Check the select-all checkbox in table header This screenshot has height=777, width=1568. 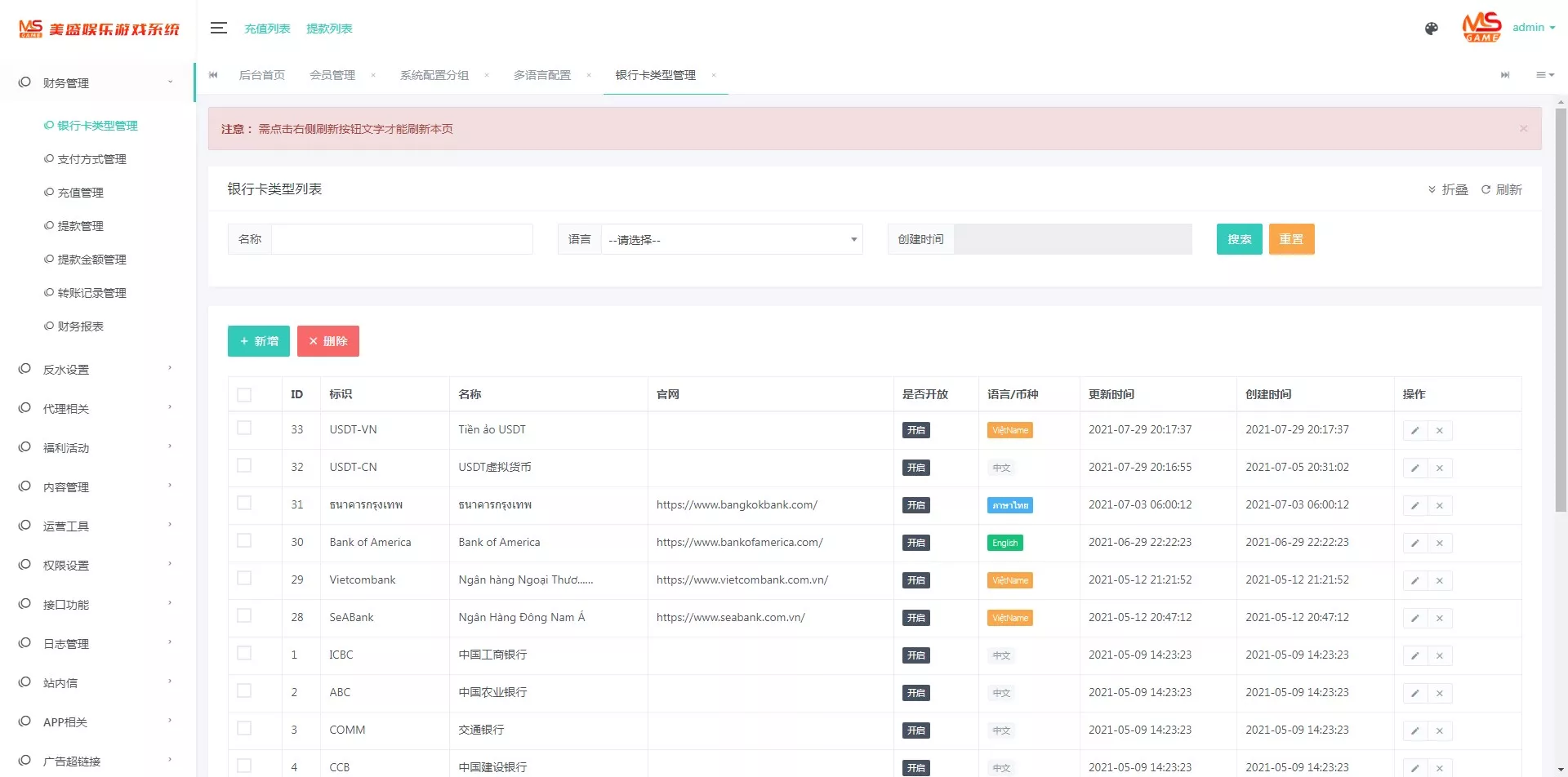pyautogui.click(x=244, y=394)
